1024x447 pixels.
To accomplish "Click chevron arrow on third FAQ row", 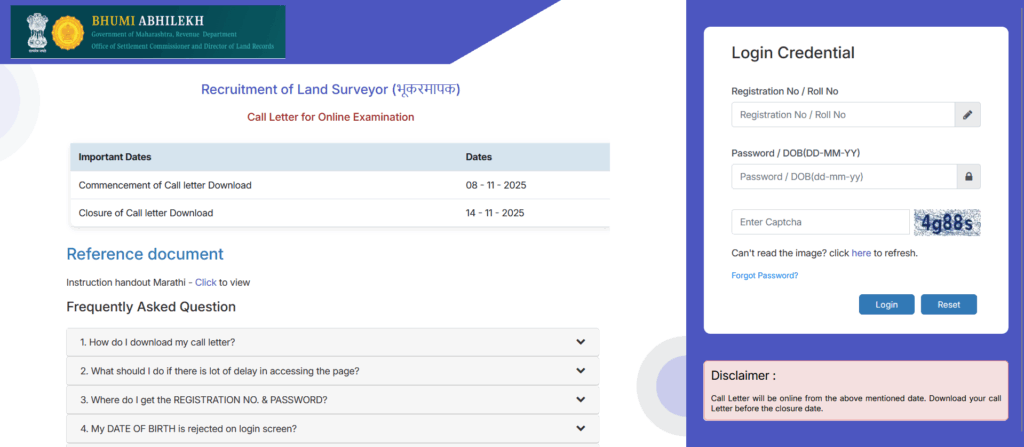I will [580, 400].
